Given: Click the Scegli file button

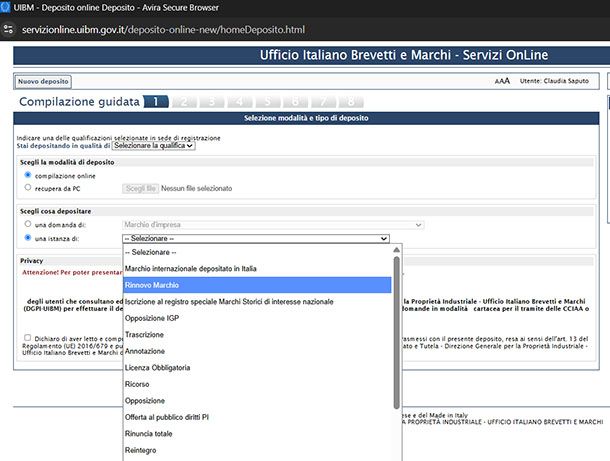Looking at the screenshot, I should (140, 188).
